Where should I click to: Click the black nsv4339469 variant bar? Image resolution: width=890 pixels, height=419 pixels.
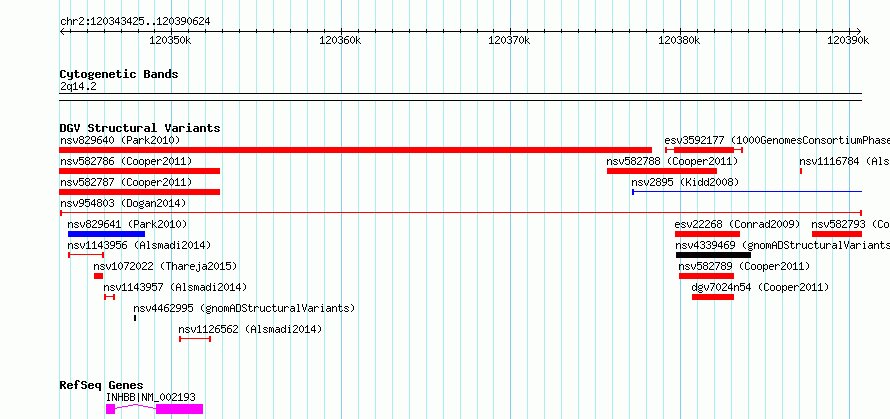[x=713, y=255]
